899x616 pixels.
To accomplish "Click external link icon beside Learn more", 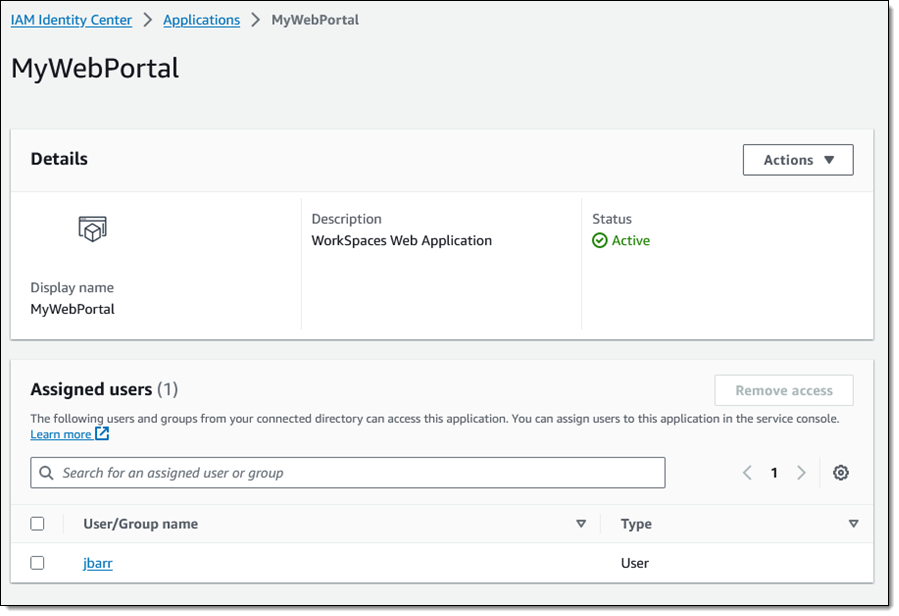I will [102, 434].
